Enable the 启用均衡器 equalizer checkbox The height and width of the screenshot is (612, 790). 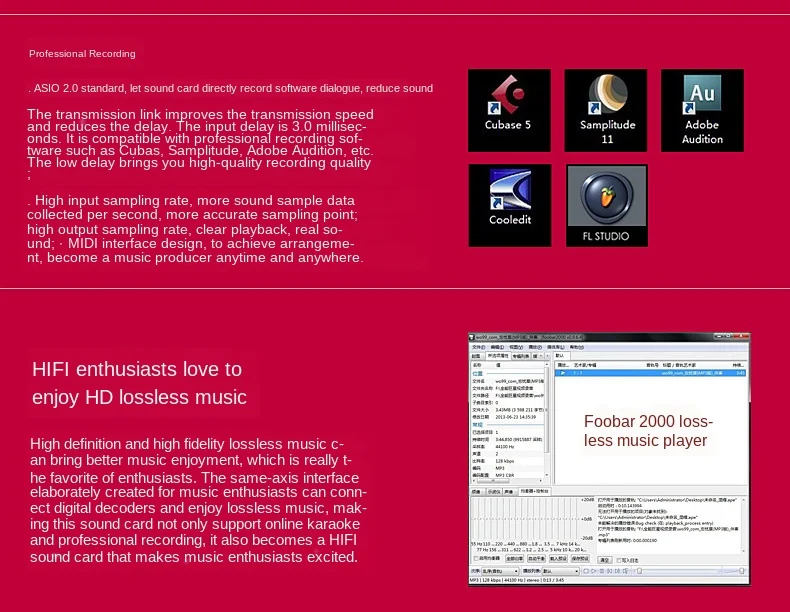(476, 559)
